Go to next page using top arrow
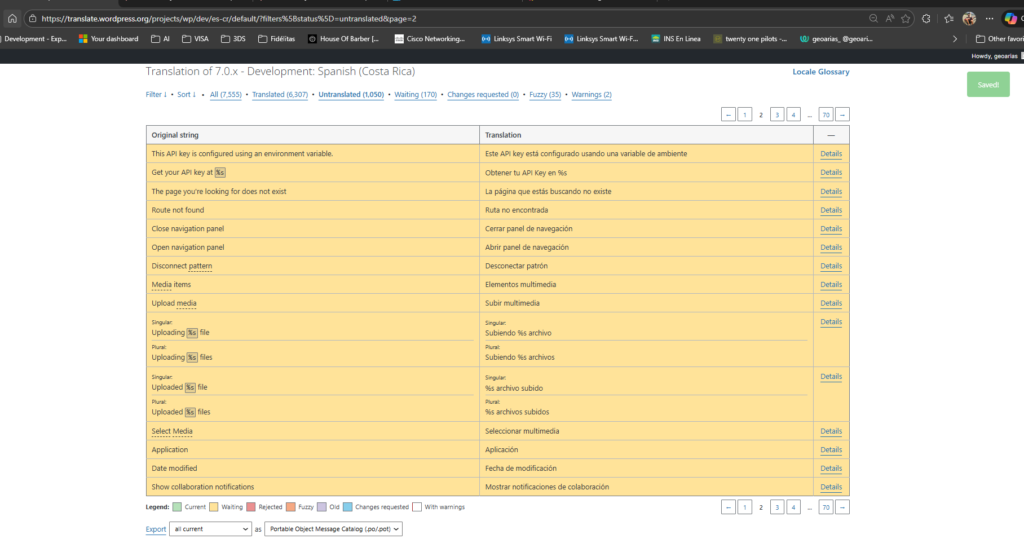1024x552 pixels. point(842,115)
